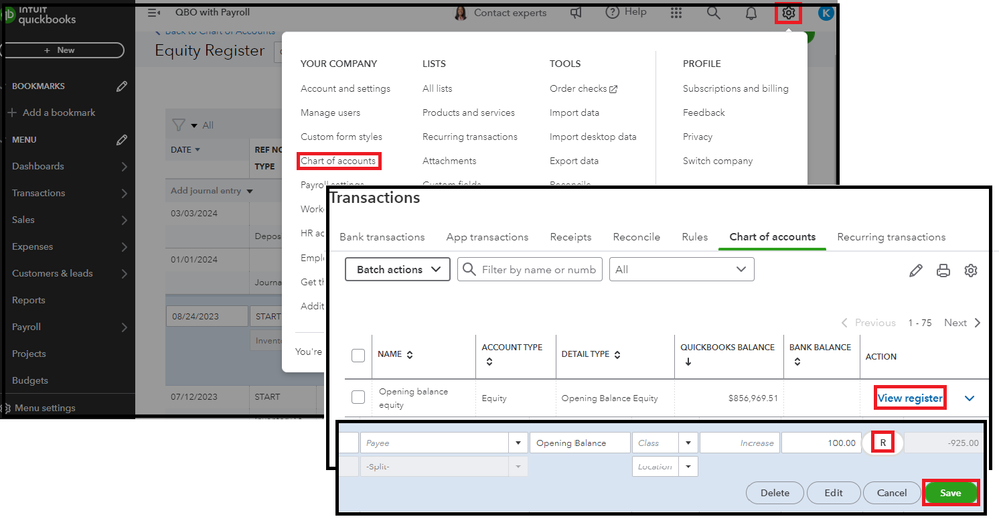Open Reports in the sidebar
Viewport: 999px width, 525px height.
click(29, 300)
